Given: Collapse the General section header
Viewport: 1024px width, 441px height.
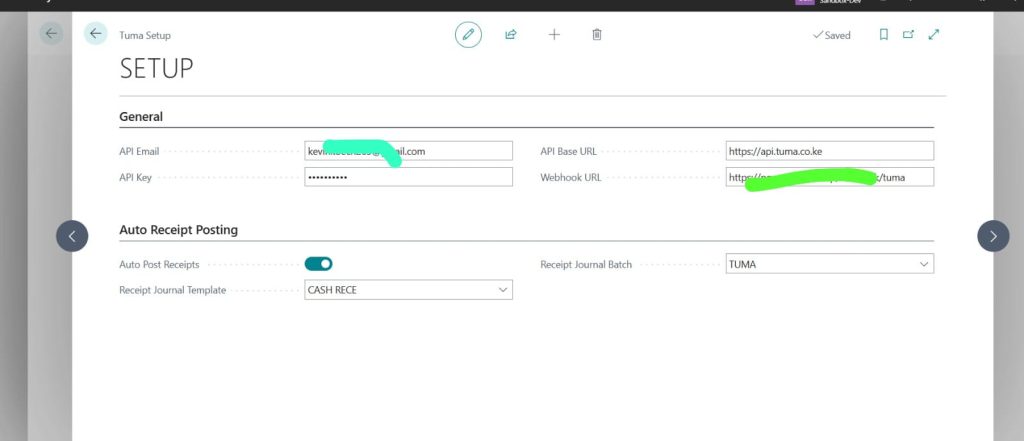Looking at the screenshot, I should tap(141, 117).
